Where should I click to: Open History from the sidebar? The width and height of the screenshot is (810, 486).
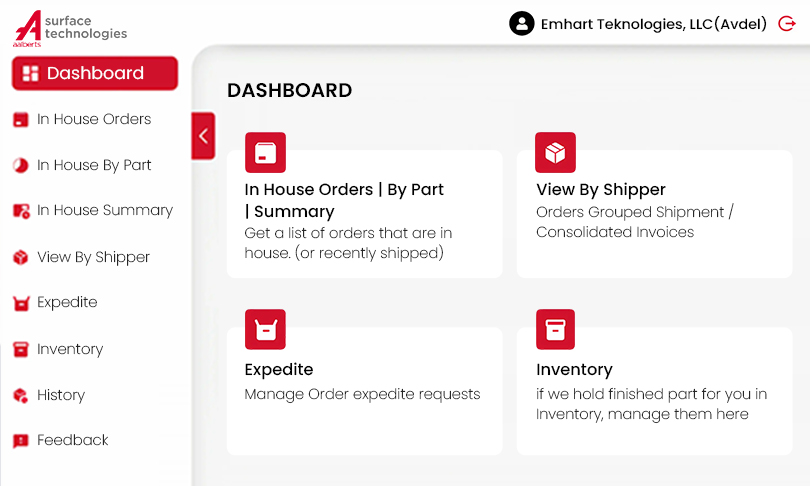click(x=60, y=395)
